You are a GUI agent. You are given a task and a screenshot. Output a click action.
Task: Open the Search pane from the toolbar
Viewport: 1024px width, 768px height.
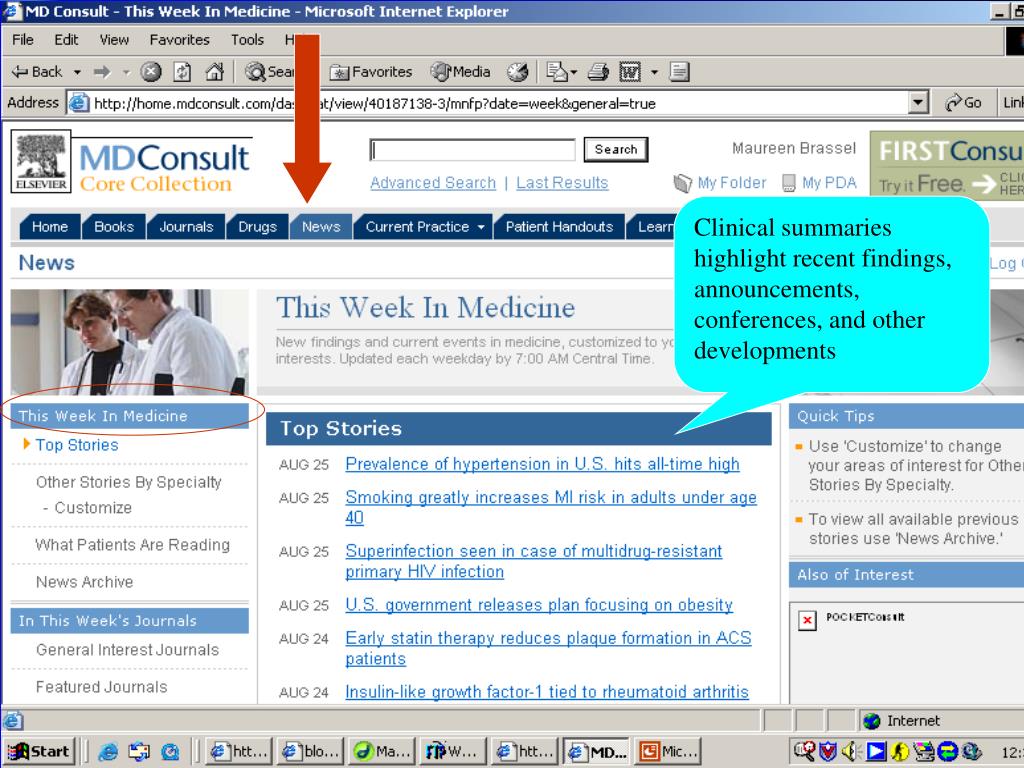coord(269,72)
